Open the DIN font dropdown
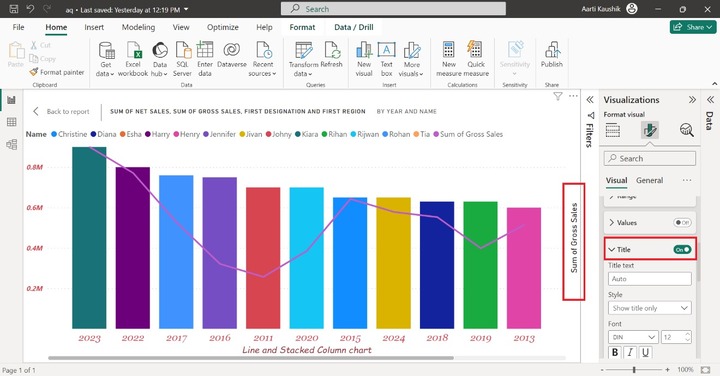This screenshot has width=720, height=376. (x=633, y=337)
